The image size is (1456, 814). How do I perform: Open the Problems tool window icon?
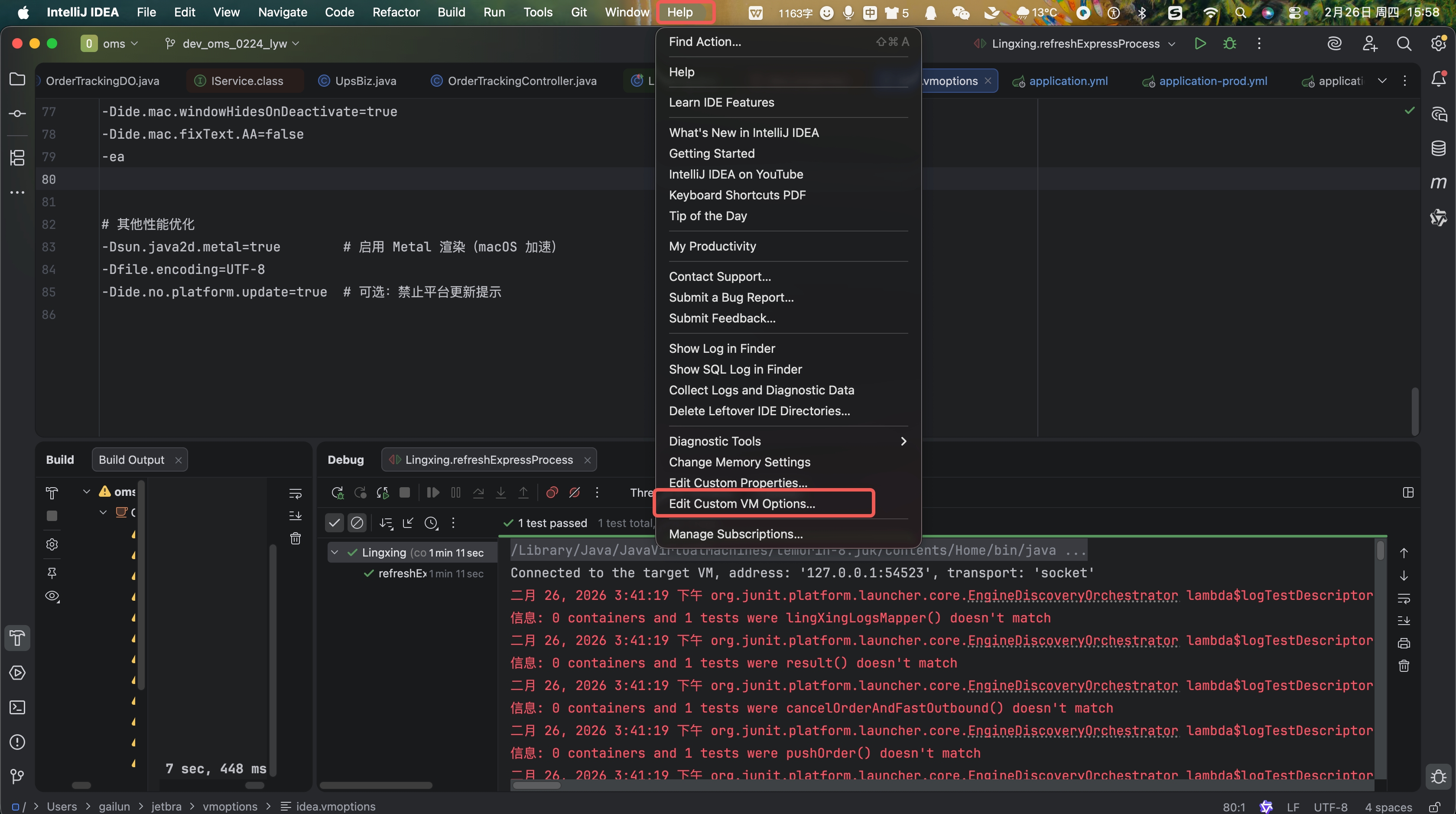[17, 742]
